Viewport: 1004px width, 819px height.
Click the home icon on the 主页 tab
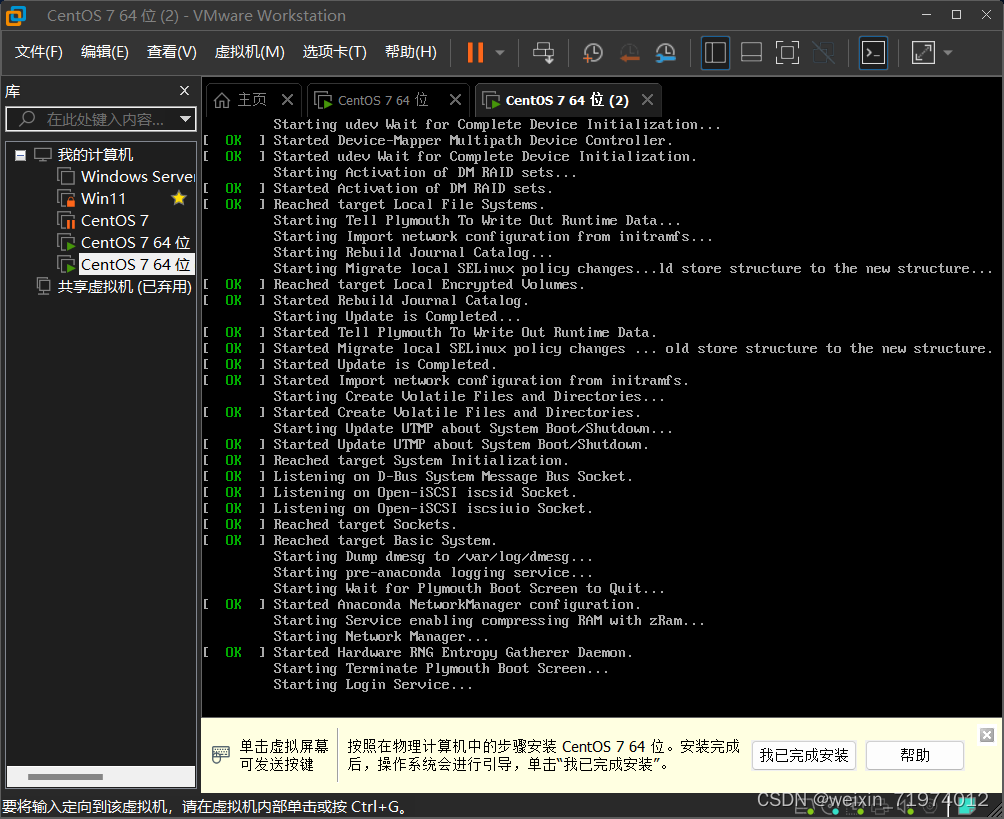pos(222,100)
